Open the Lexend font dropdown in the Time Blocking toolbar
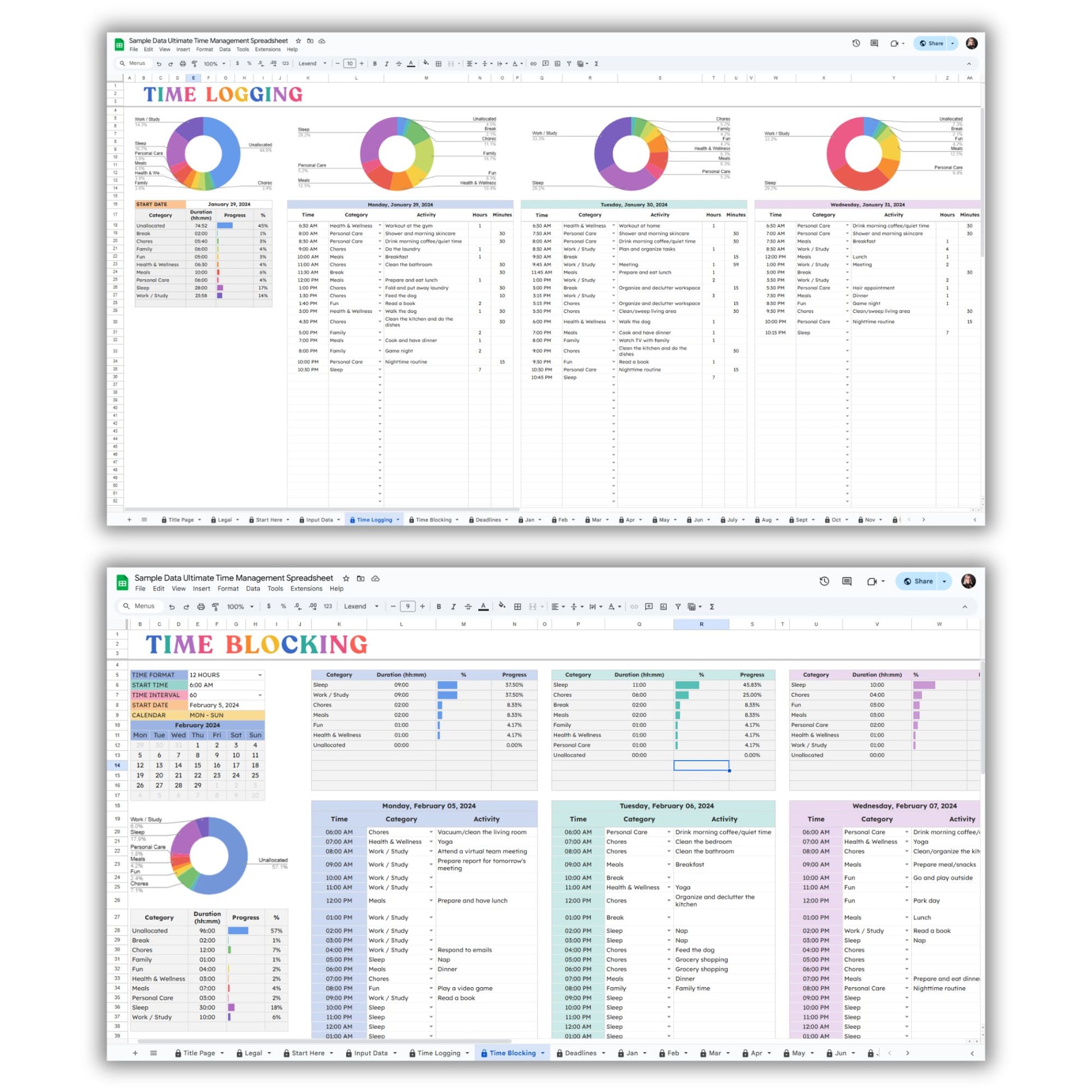 (x=361, y=607)
